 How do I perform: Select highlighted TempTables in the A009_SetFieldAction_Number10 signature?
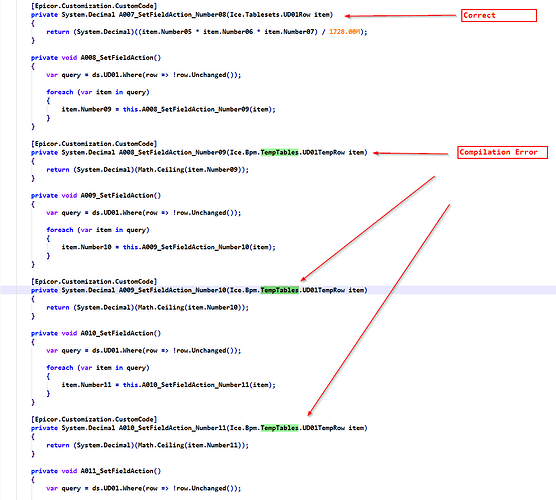(x=279, y=290)
